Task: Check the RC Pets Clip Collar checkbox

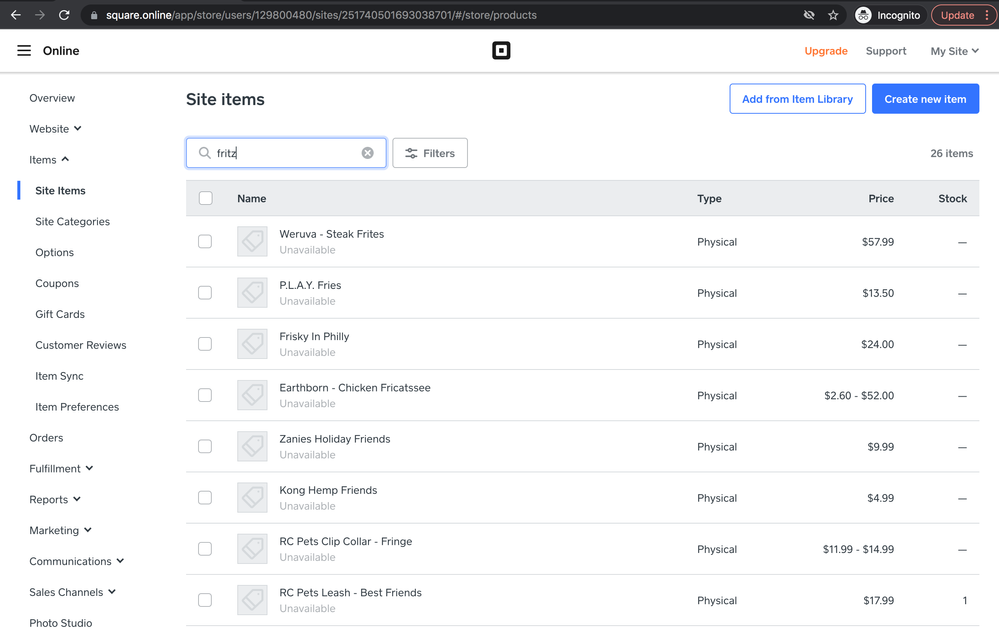Action: coord(205,549)
